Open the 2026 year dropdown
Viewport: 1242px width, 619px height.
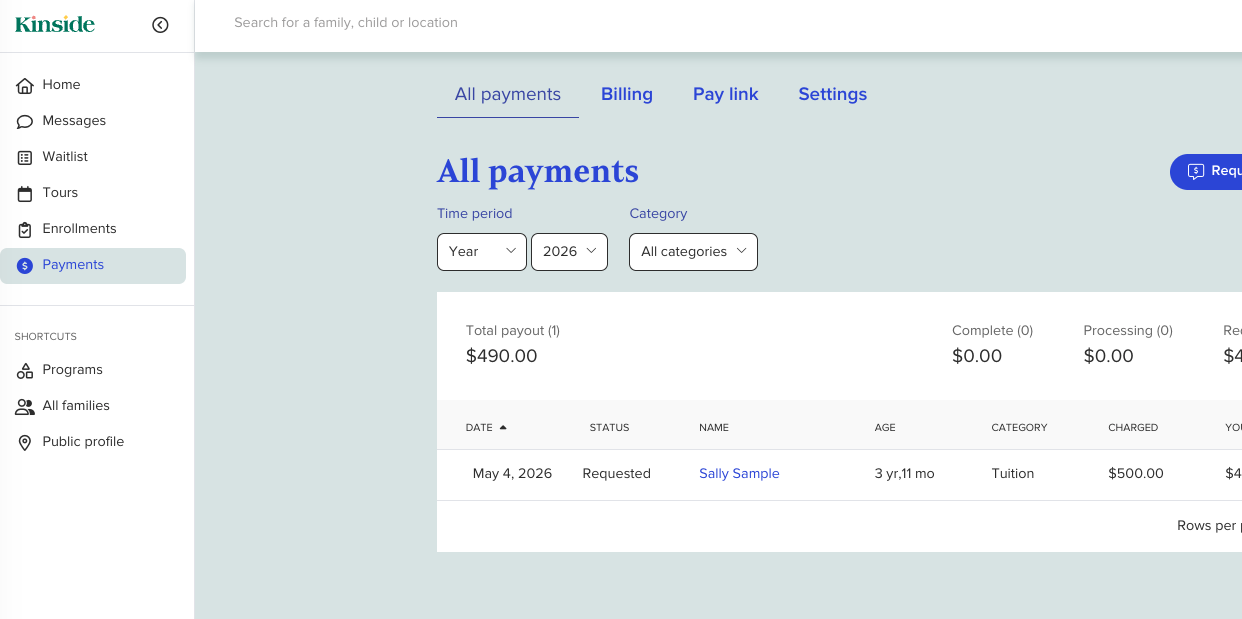click(569, 252)
